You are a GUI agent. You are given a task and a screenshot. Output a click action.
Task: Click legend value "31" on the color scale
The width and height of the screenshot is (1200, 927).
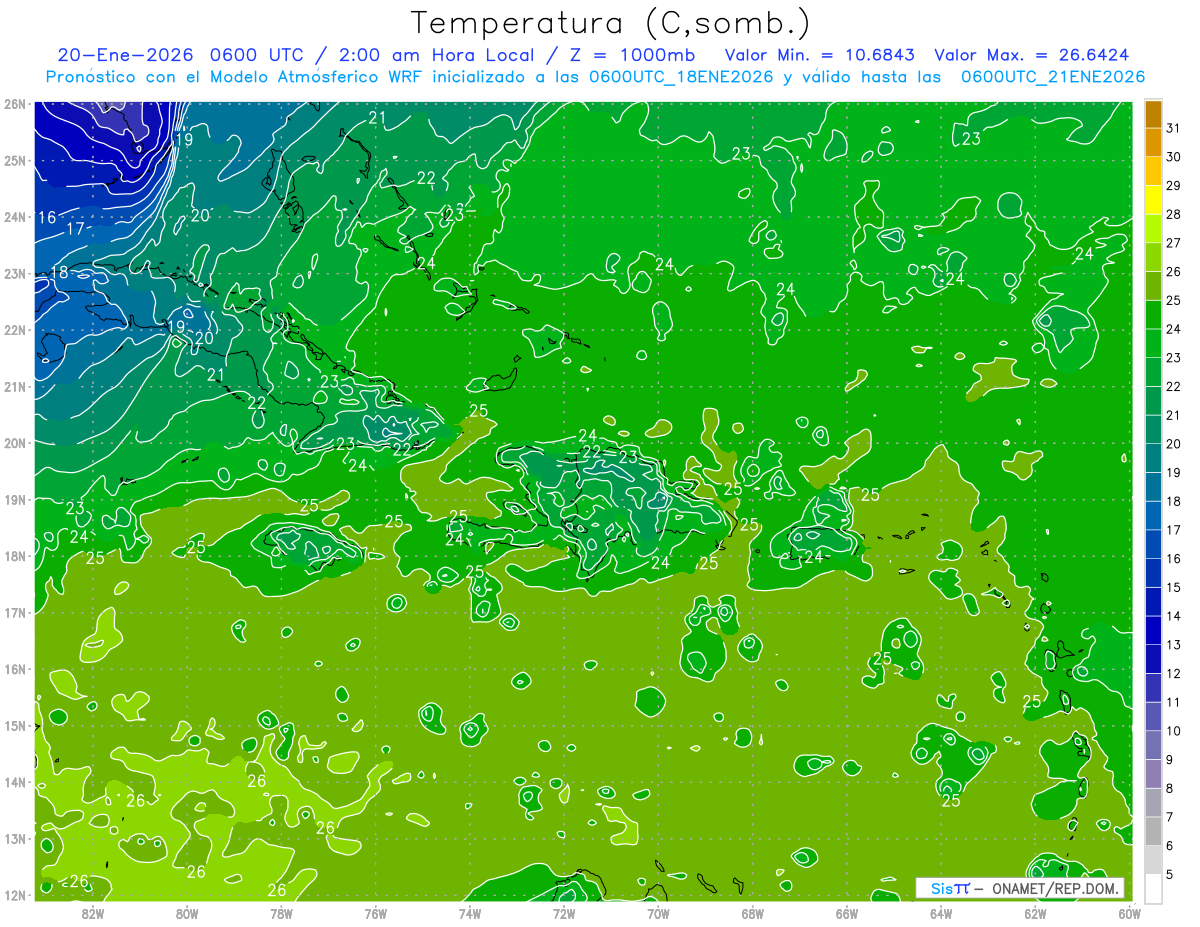pyautogui.click(x=1174, y=127)
